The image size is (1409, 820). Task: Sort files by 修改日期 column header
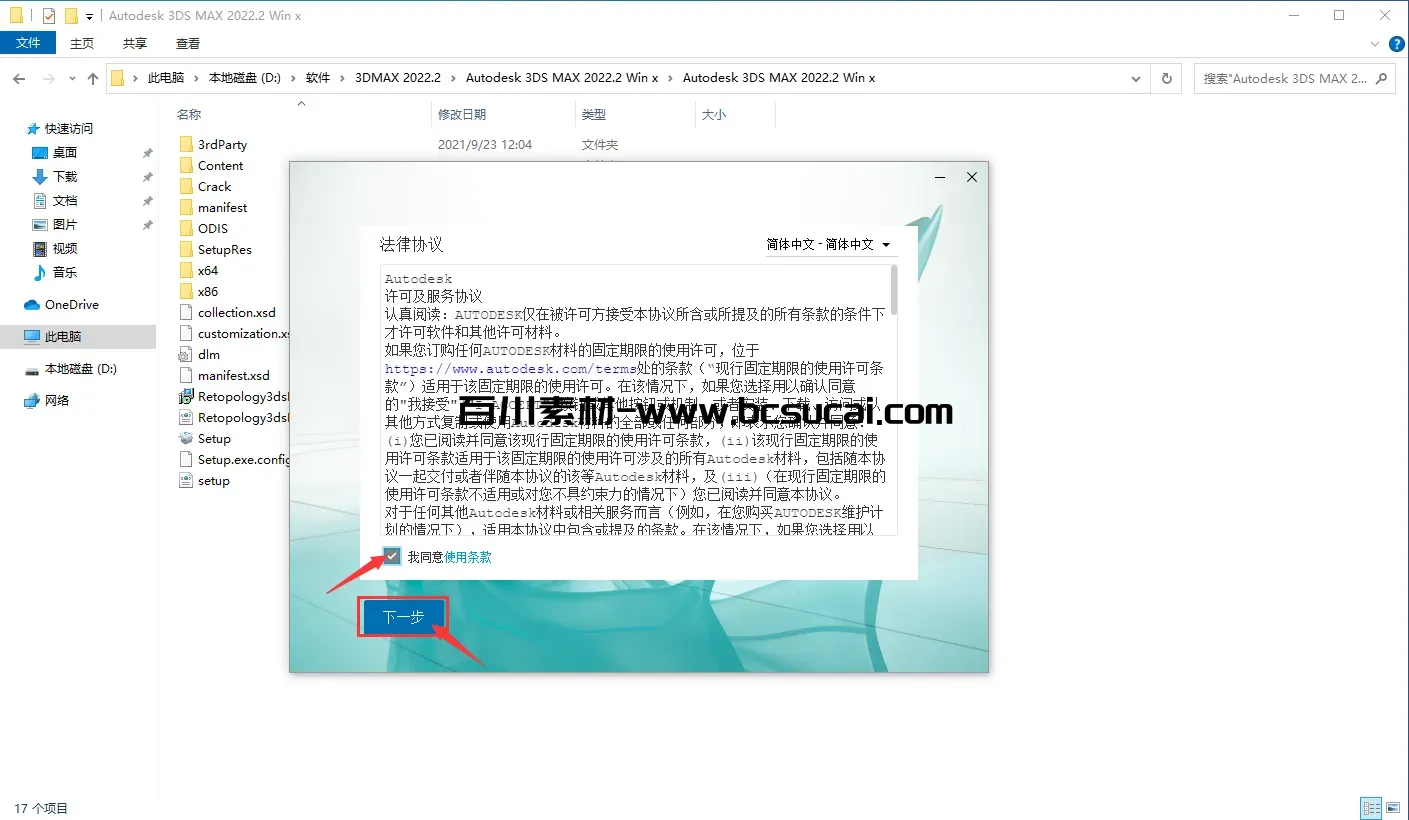pos(462,115)
